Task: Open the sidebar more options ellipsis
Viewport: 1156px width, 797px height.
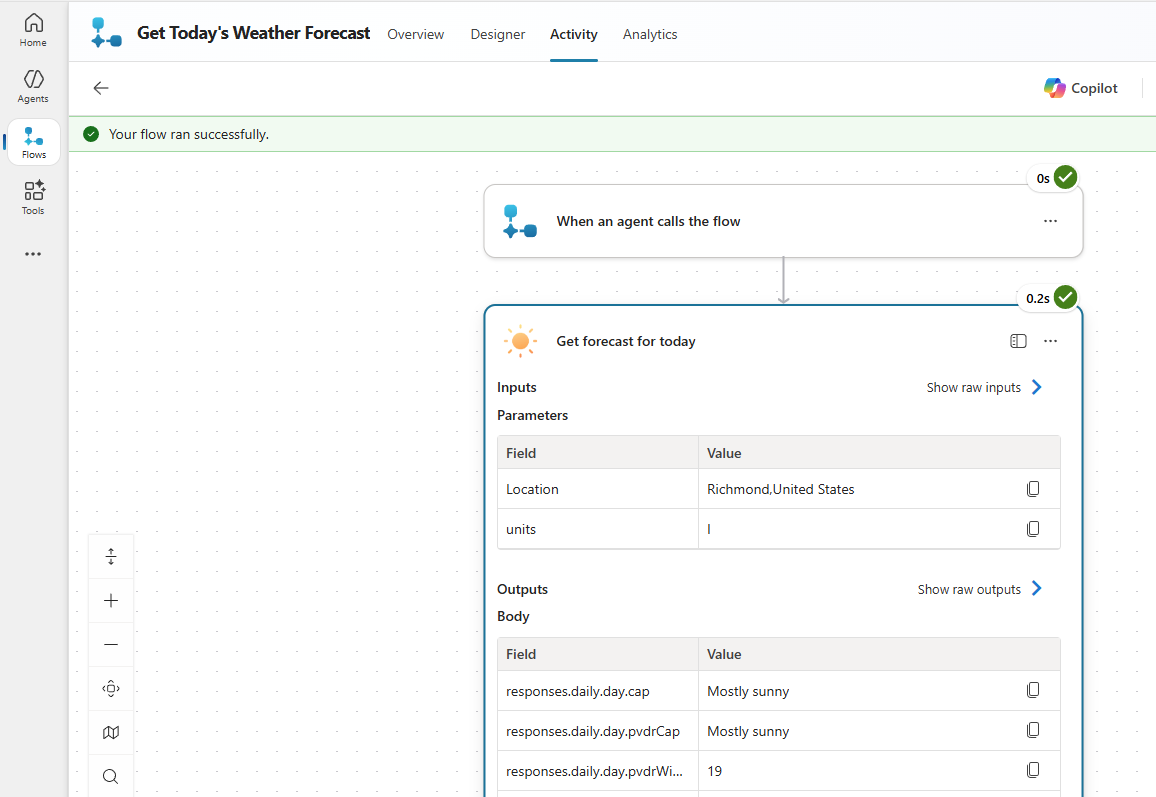Action: point(33,254)
